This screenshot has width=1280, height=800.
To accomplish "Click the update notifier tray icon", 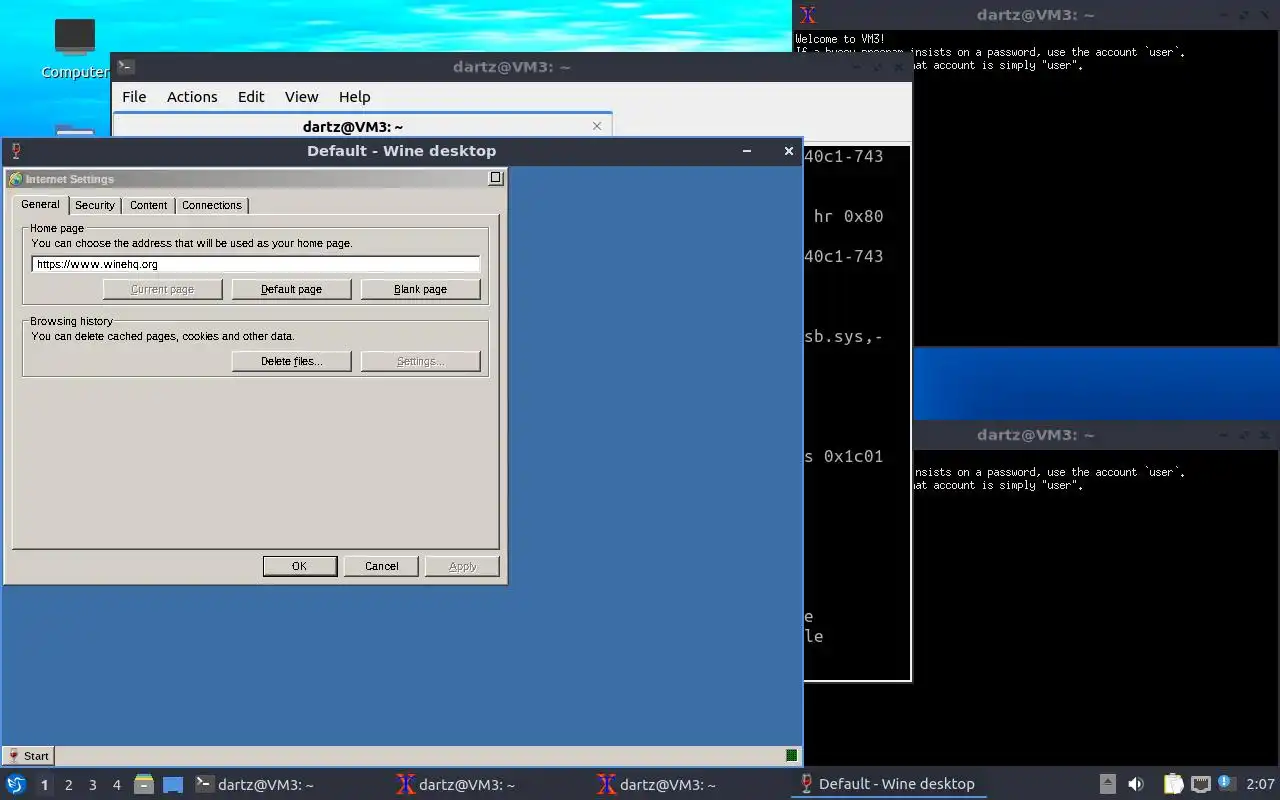I will pos(1227,783).
